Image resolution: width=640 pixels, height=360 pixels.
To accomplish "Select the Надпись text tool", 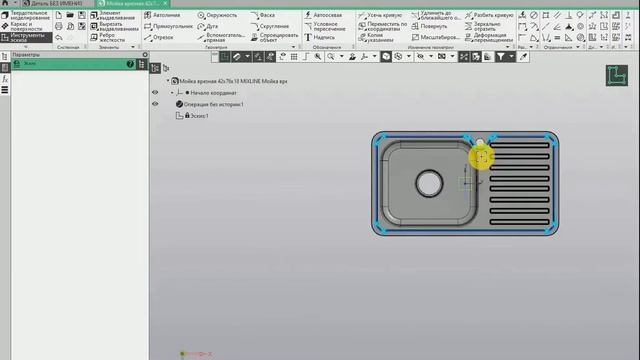I will pyautogui.click(x=320, y=37).
